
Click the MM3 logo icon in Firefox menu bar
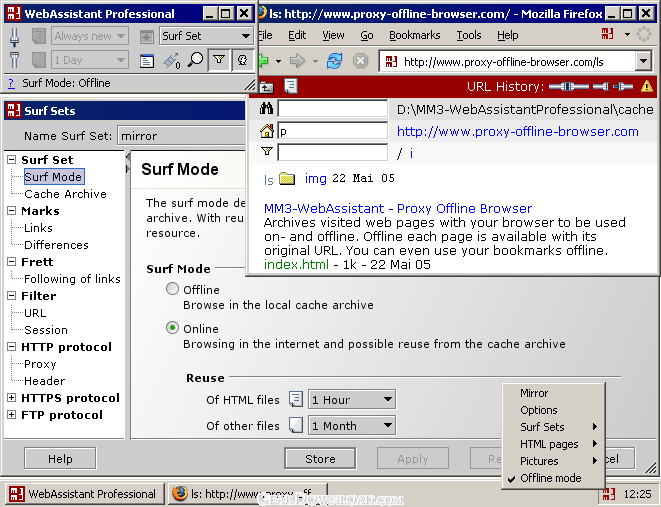point(607,34)
